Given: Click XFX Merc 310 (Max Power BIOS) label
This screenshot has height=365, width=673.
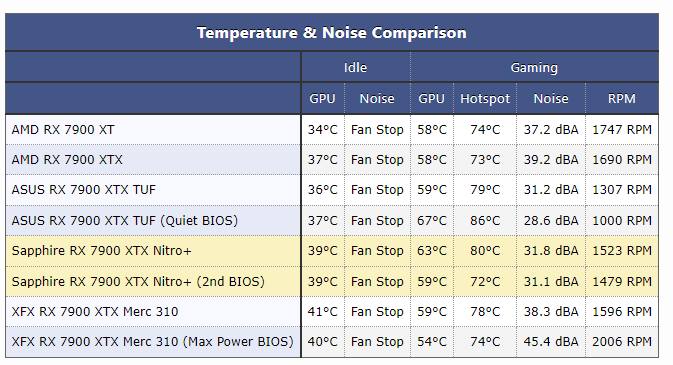Looking at the screenshot, I should point(152,342).
